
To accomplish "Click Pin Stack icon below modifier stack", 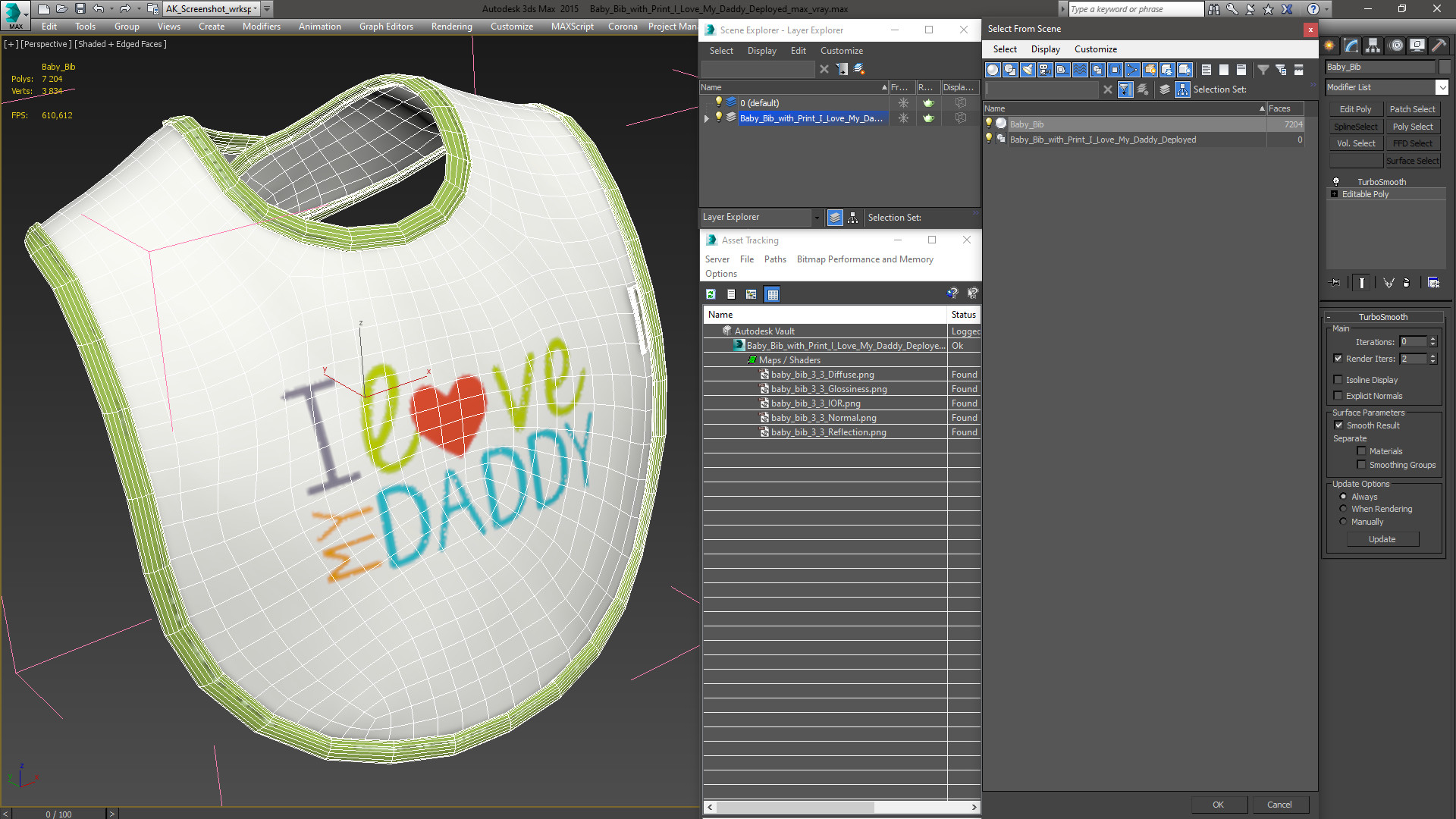I will (x=1335, y=283).
